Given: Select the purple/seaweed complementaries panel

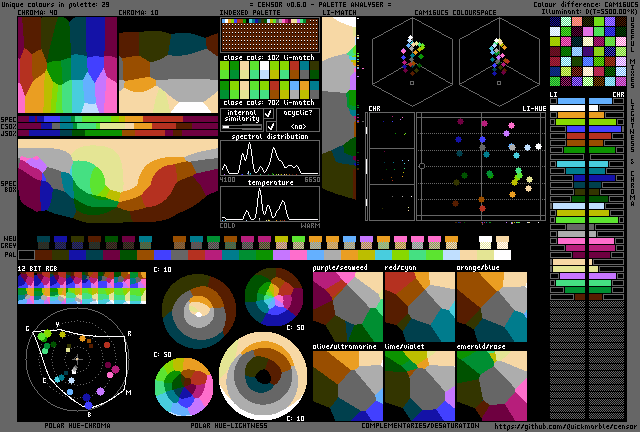Looking at the screenshot, I should pos(347,304).
